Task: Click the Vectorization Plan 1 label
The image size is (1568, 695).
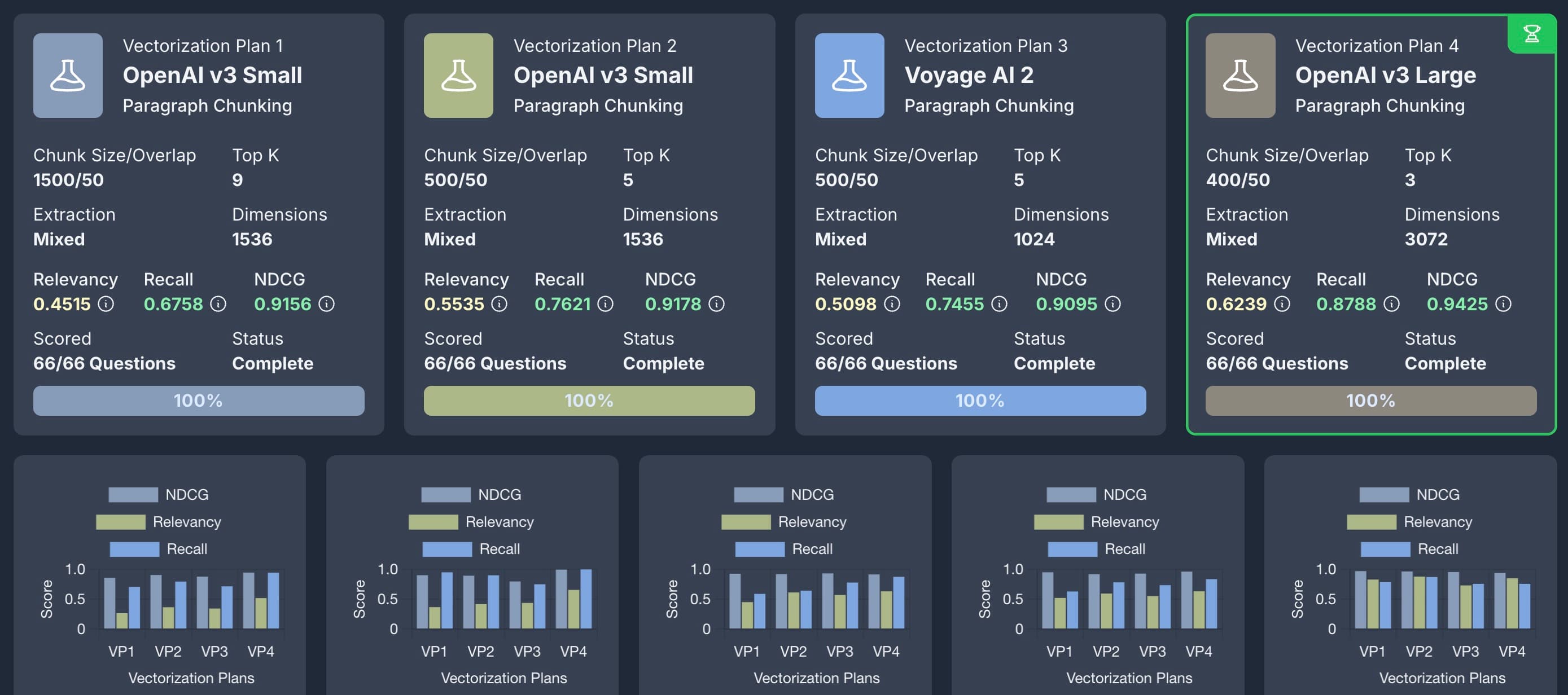Action: pos(203,46)
